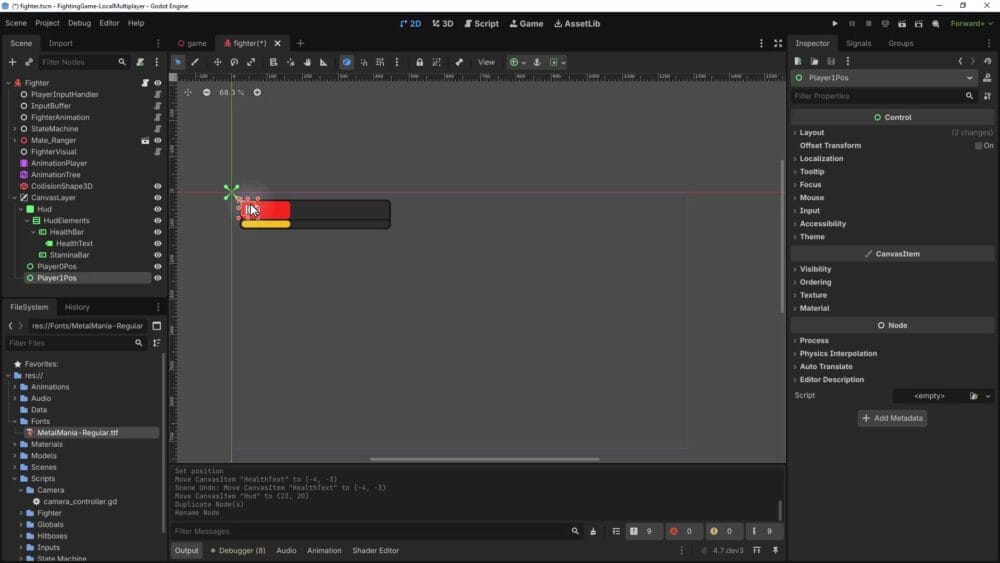Run the project with play button
The width and height of the screenshot is (1000, 563).
tap(834, 24)
